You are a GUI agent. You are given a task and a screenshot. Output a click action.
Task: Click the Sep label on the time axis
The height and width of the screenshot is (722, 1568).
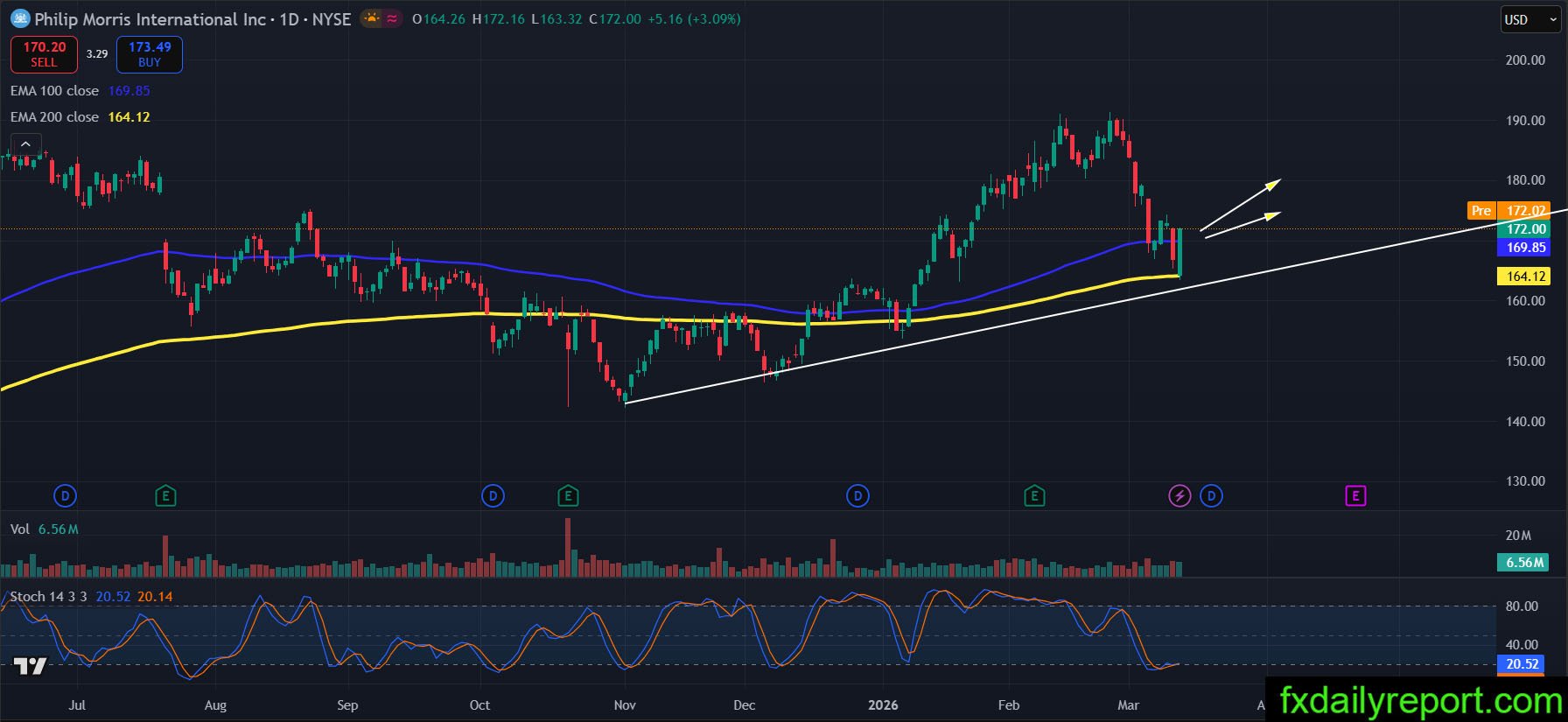[x=347, y=705]
